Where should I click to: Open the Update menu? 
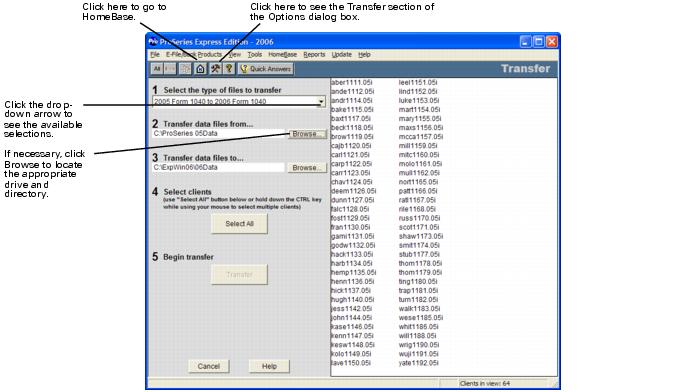point(341,54)
